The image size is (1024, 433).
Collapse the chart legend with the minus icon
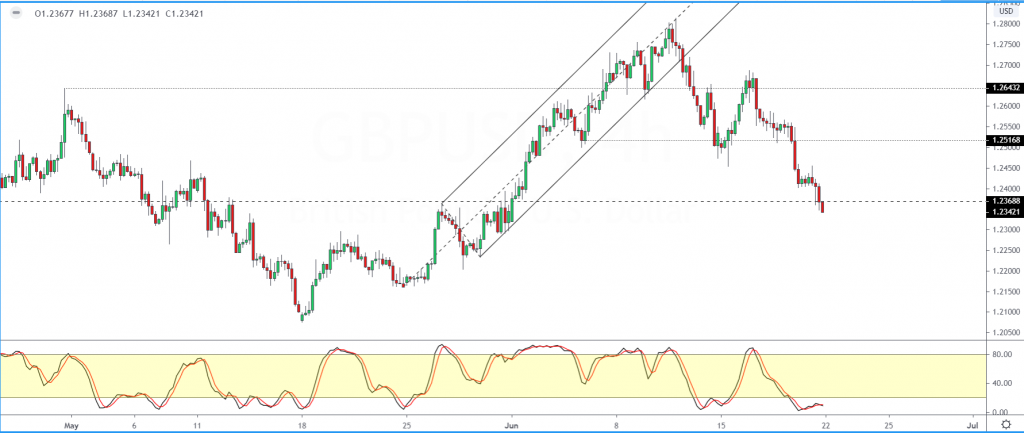point(15,13)
